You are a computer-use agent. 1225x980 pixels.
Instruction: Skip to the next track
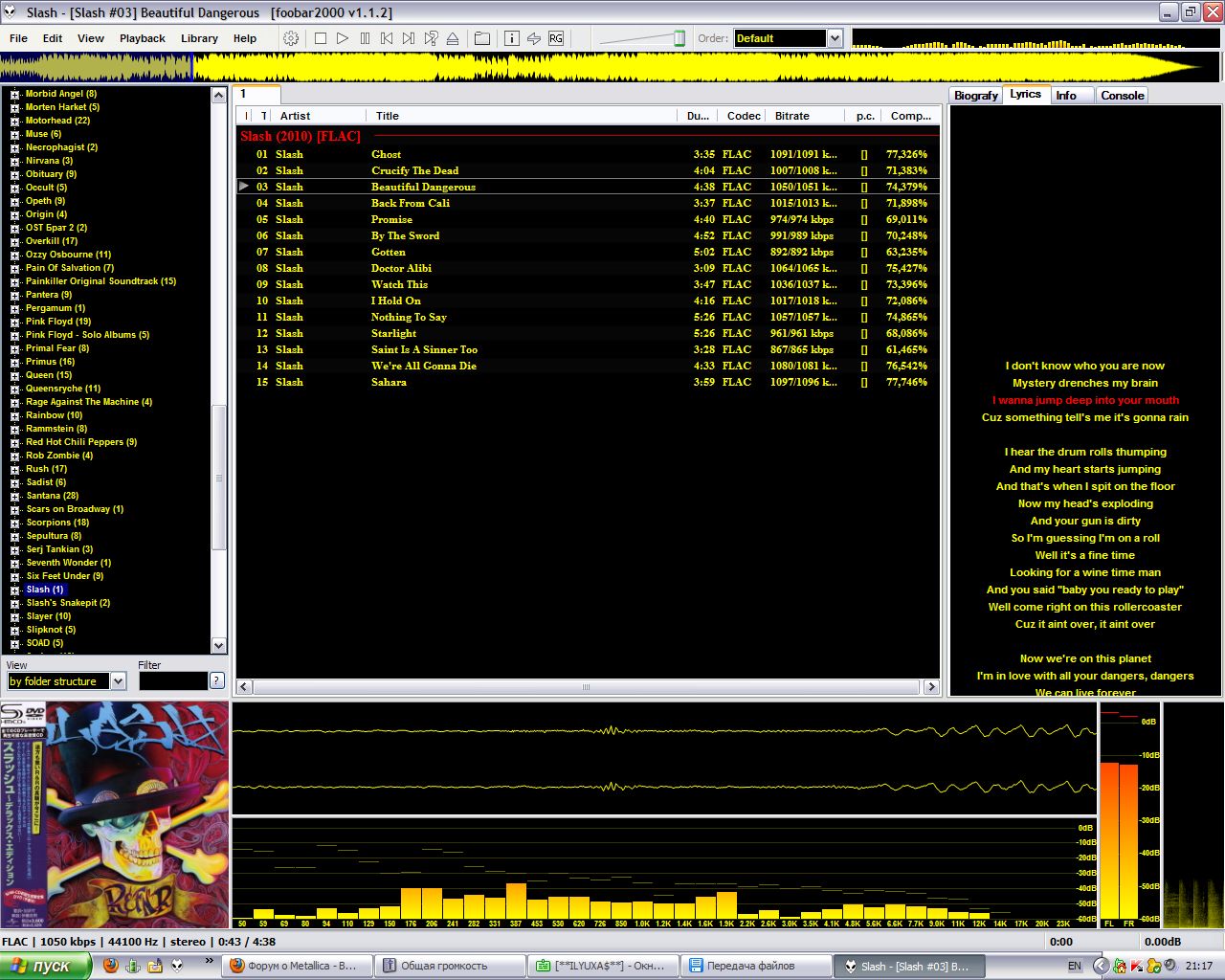409,38
